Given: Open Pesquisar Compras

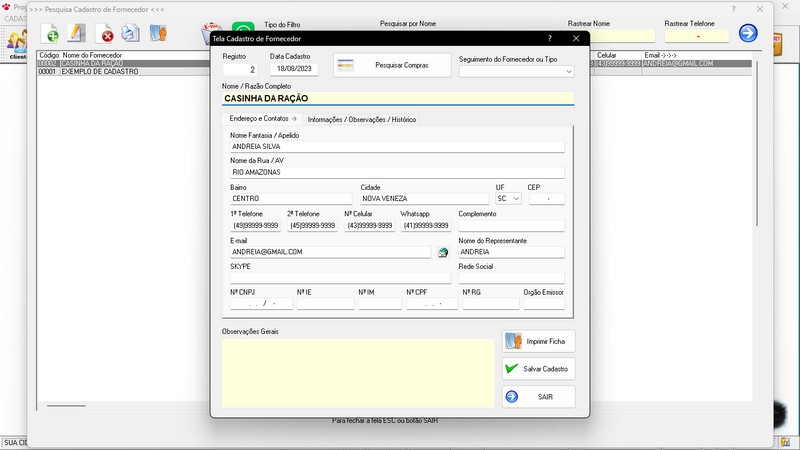Looking at the screenshot, I should (x=391, y=66).
